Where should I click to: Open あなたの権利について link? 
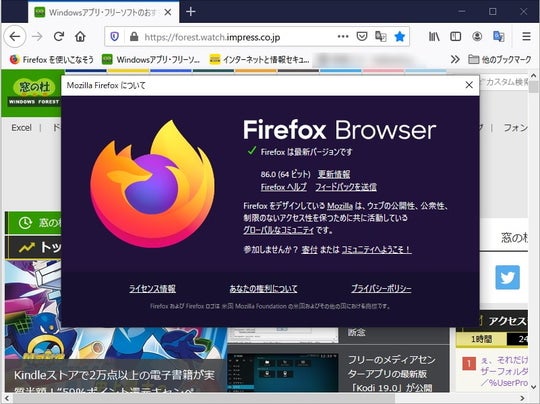263,289
